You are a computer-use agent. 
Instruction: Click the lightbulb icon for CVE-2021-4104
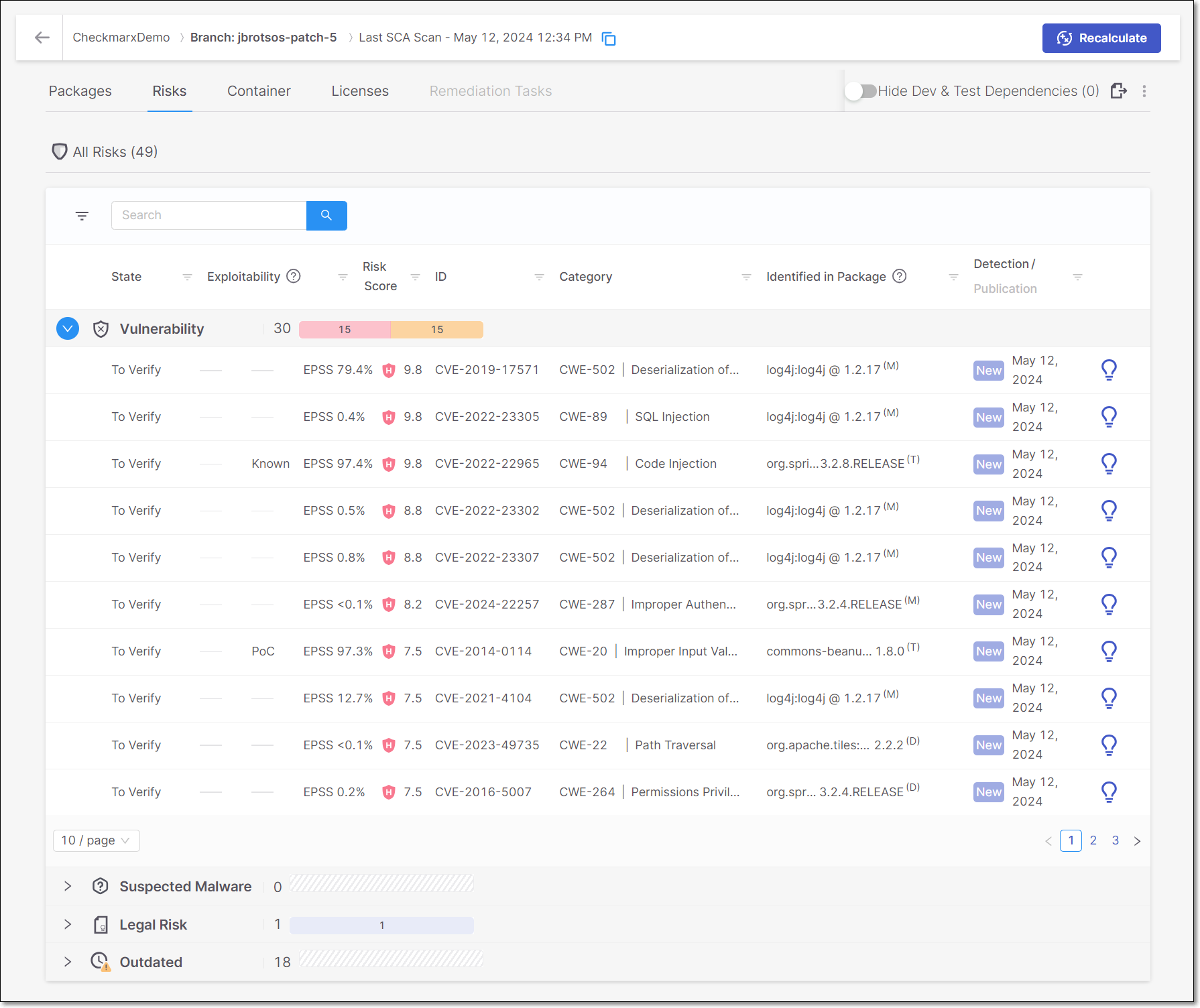(x=1109, y=698)
